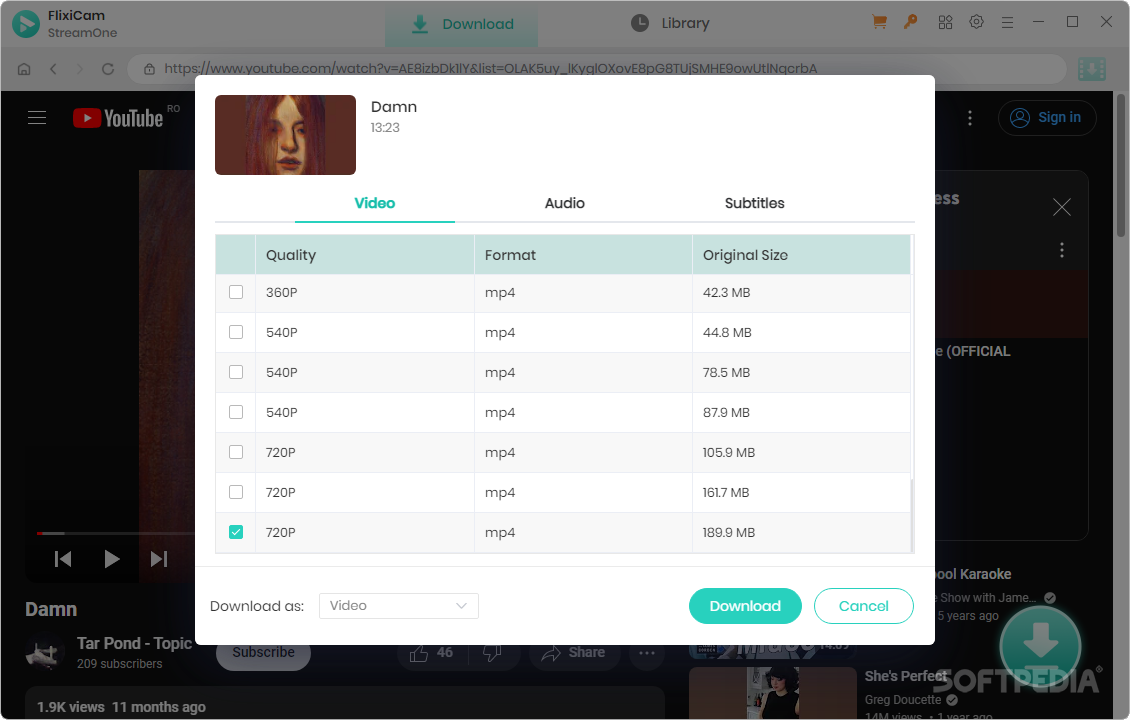Screen dimensions: 1130x720
Task: Open the She's Perfect video title
Action: [x=906, y=676]
